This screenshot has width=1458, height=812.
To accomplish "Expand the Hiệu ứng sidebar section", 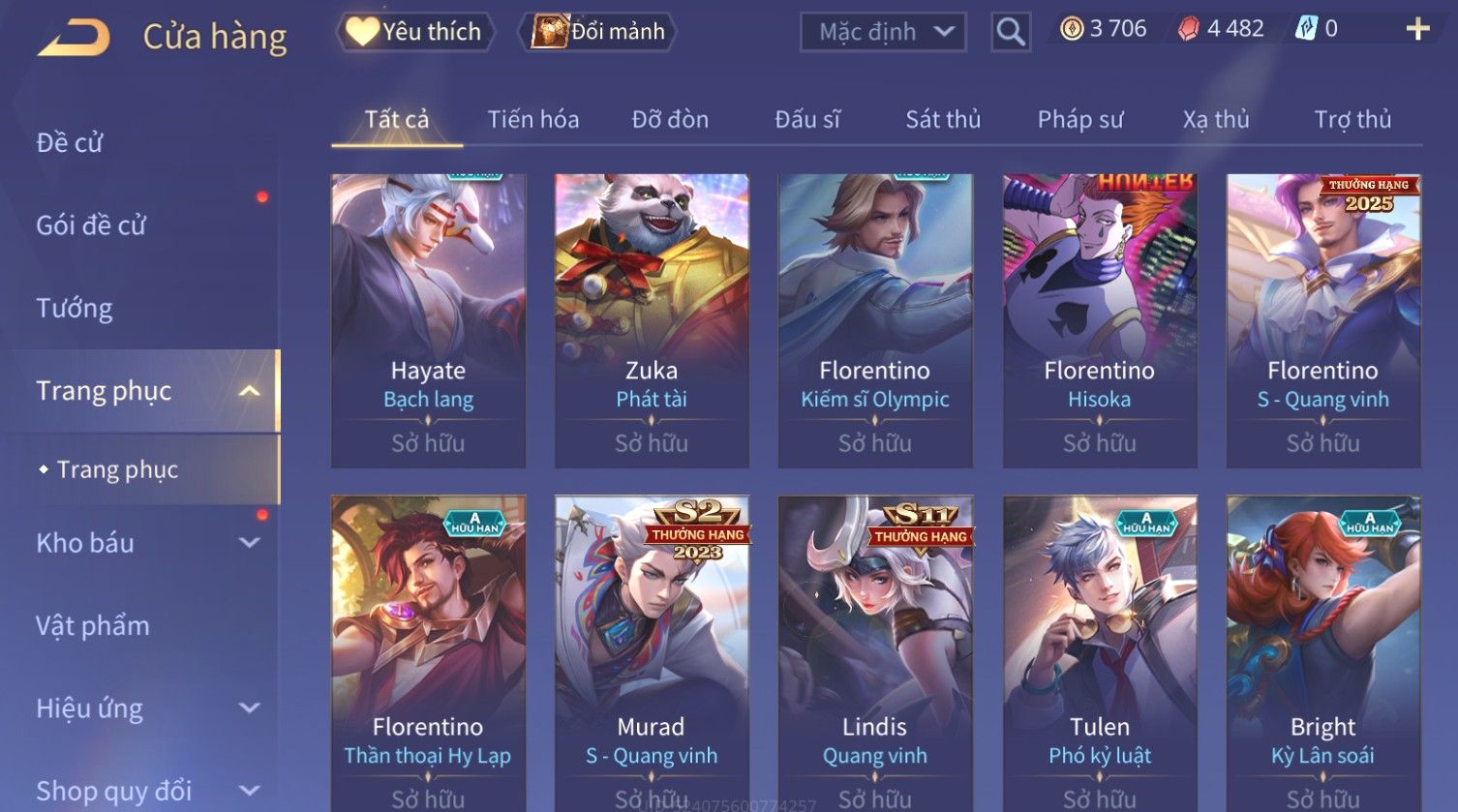I will (x=249, y=708).
